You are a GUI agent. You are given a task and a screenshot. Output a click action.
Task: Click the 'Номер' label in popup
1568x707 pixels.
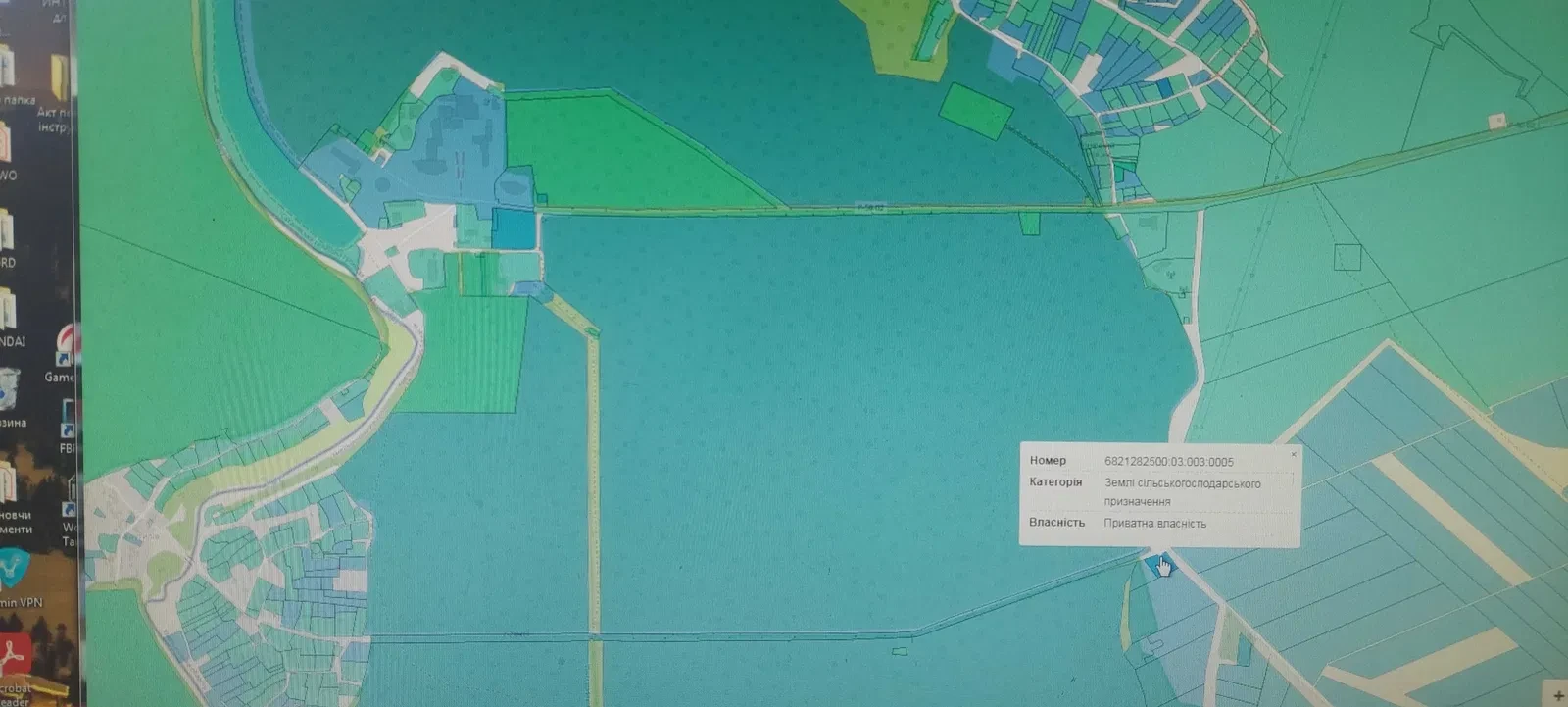point(1048,460)
